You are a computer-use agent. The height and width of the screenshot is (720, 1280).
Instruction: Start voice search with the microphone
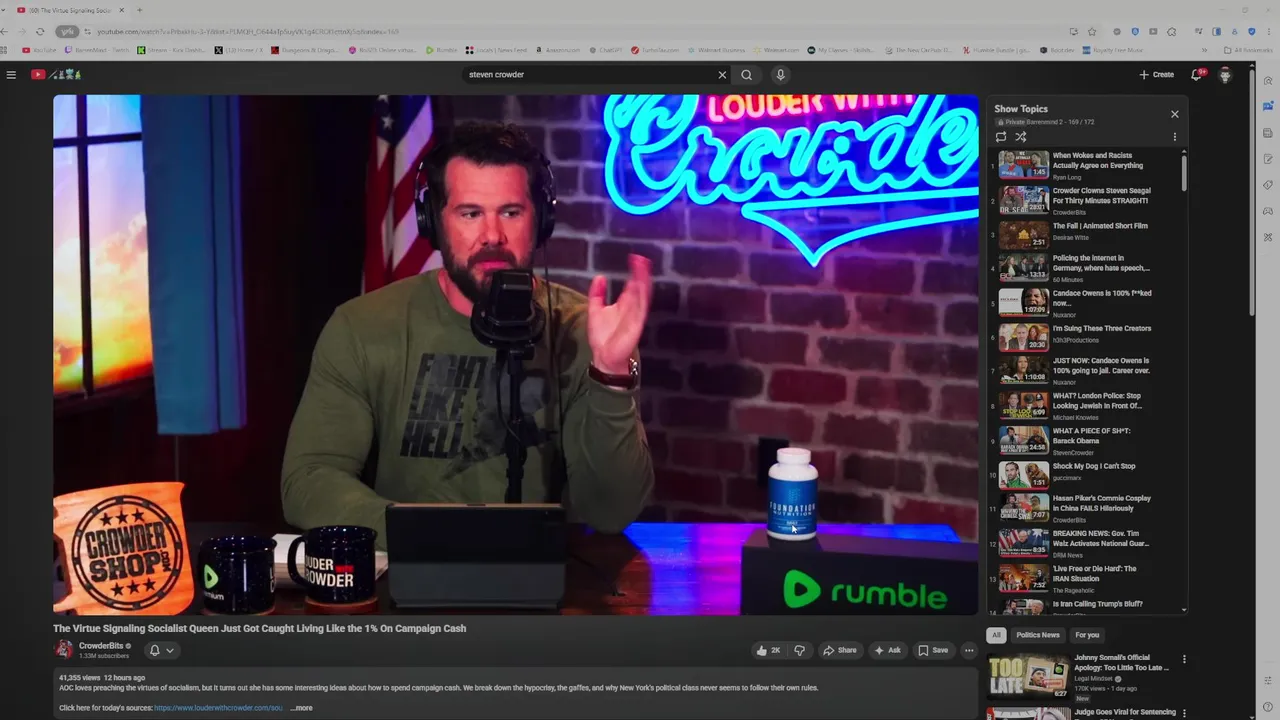(x=780, y=74)
